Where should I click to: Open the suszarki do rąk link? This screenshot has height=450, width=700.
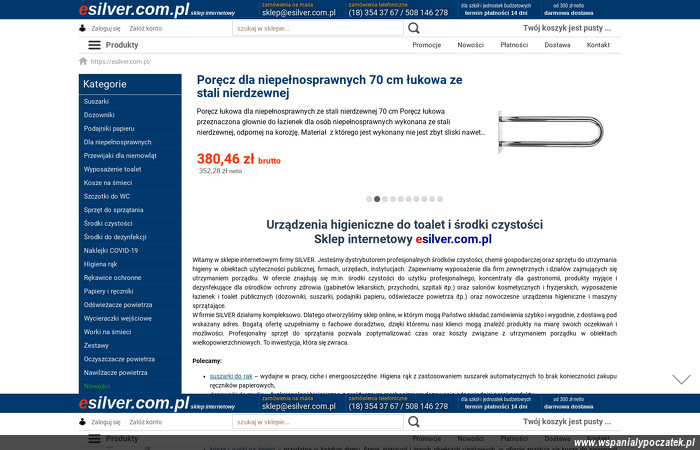(231, 376)
